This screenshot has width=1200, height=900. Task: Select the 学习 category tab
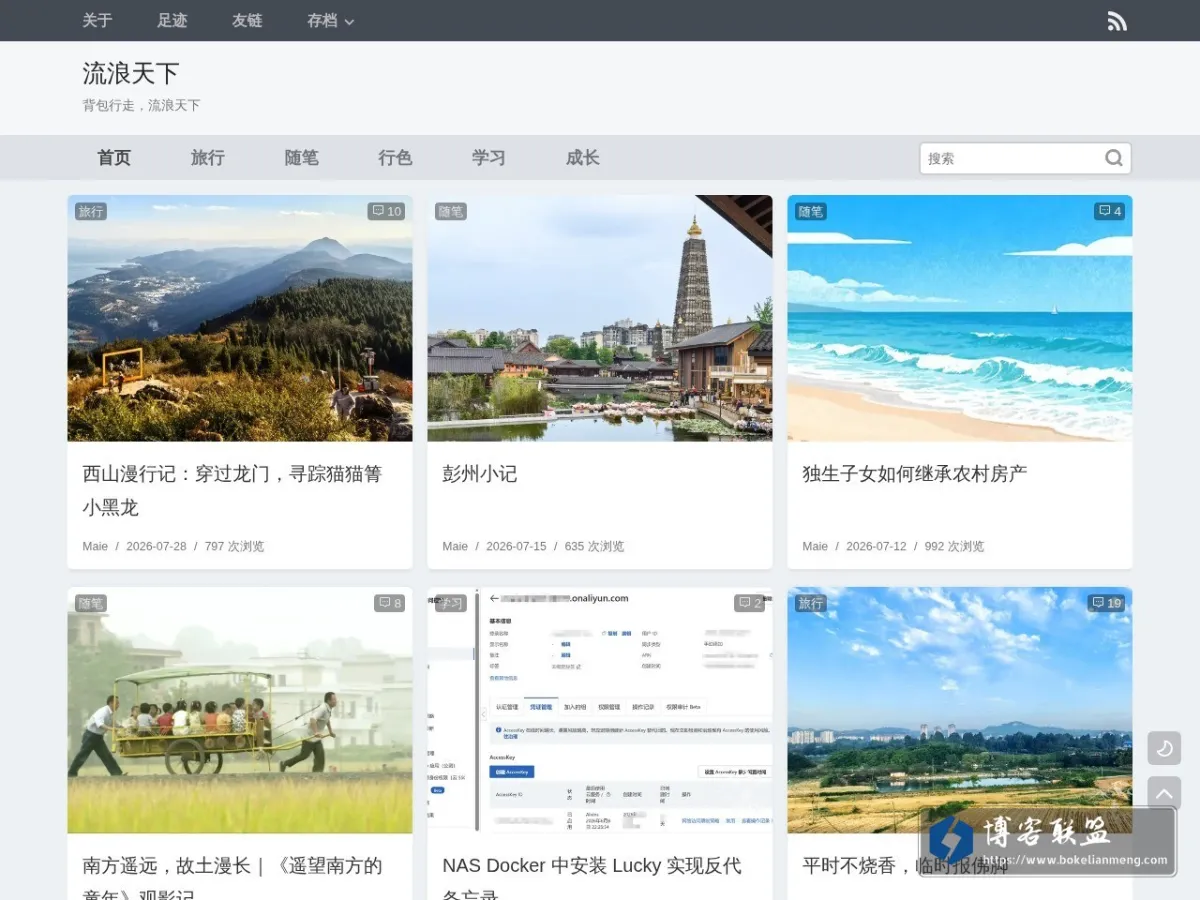tap(489, 158)
